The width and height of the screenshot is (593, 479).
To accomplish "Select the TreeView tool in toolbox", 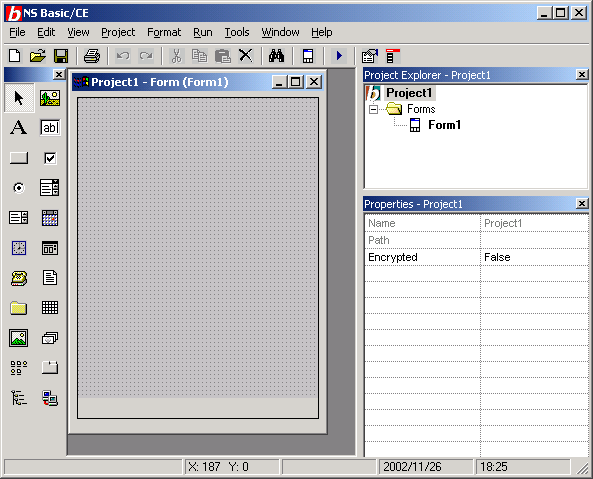I will (19, 398).
